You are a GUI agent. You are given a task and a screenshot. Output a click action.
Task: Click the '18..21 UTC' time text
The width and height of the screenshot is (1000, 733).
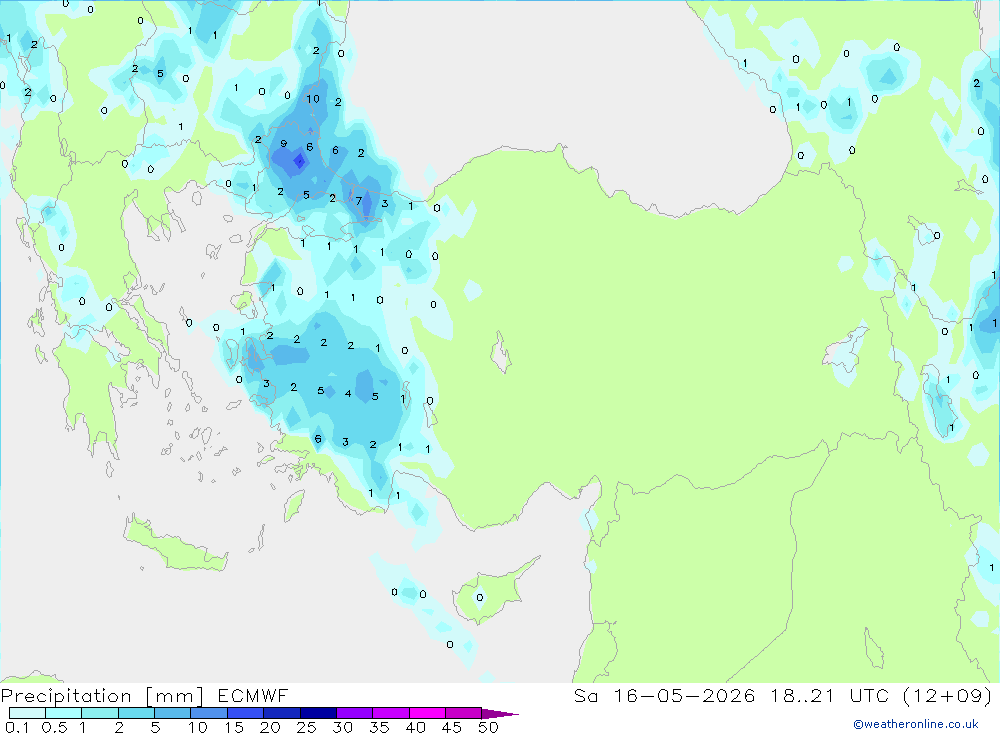pyautogui.click(x=831, y=695)
